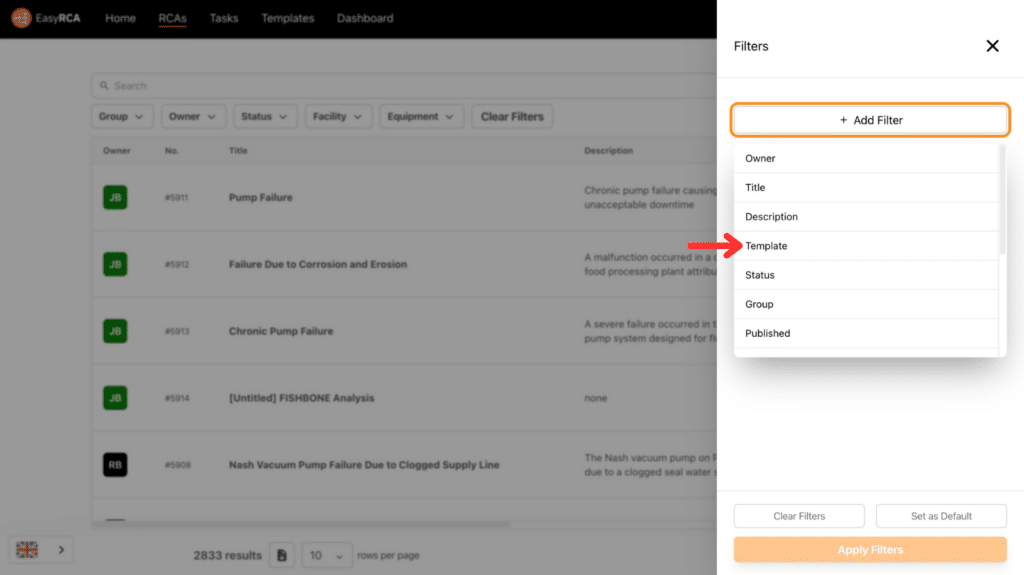This screenshot has height=575, width=1024.
Task: Click the JB avatar for Pump Failure
Action: (x=115, y=197)
